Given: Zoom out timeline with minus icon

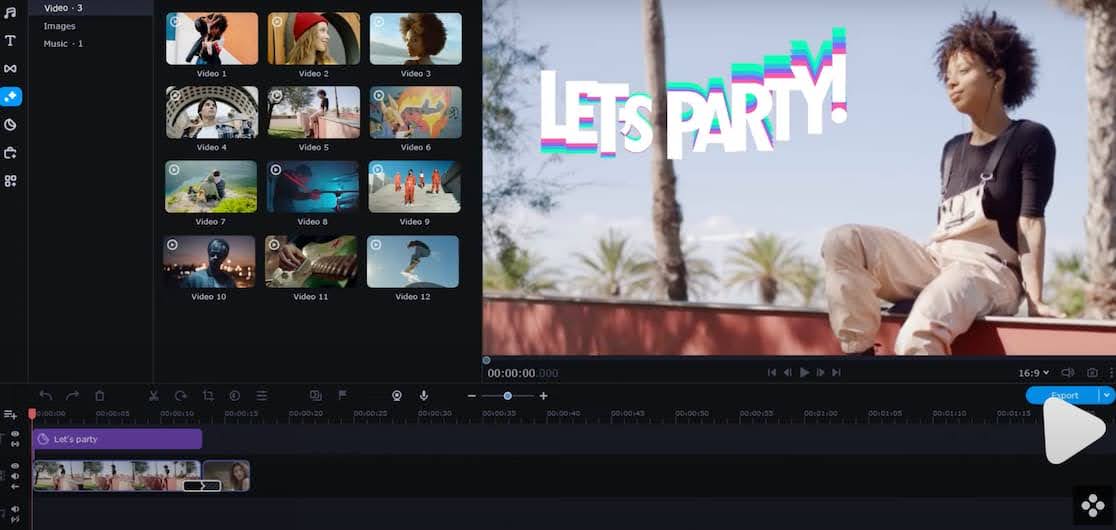Looking at the screenshot, I should (x=471, y=396).
